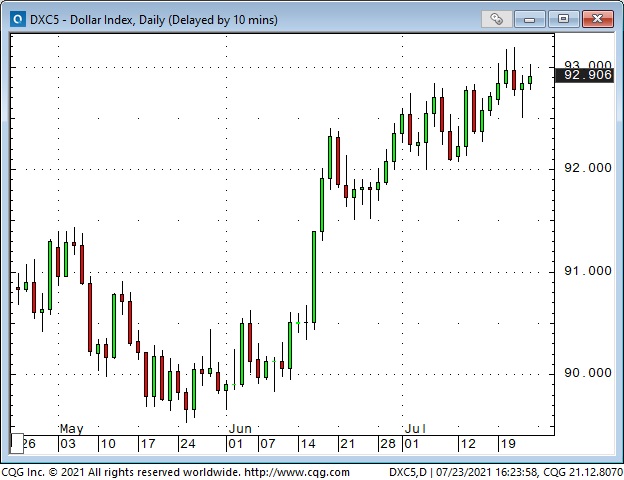The width and height of the screenshot is (624, 480).
Task: Click the 19 date label on time axis
Action: pyautogui.click(x=508, y=444)
